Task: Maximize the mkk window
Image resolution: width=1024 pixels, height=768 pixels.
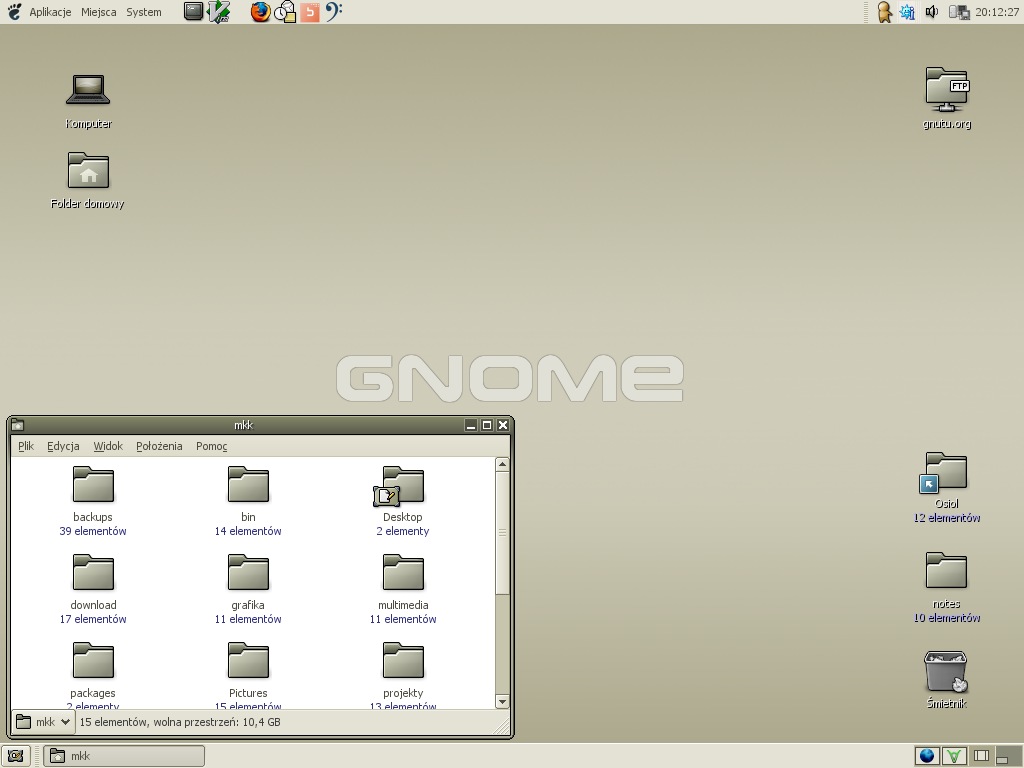Action: [487, 425]
